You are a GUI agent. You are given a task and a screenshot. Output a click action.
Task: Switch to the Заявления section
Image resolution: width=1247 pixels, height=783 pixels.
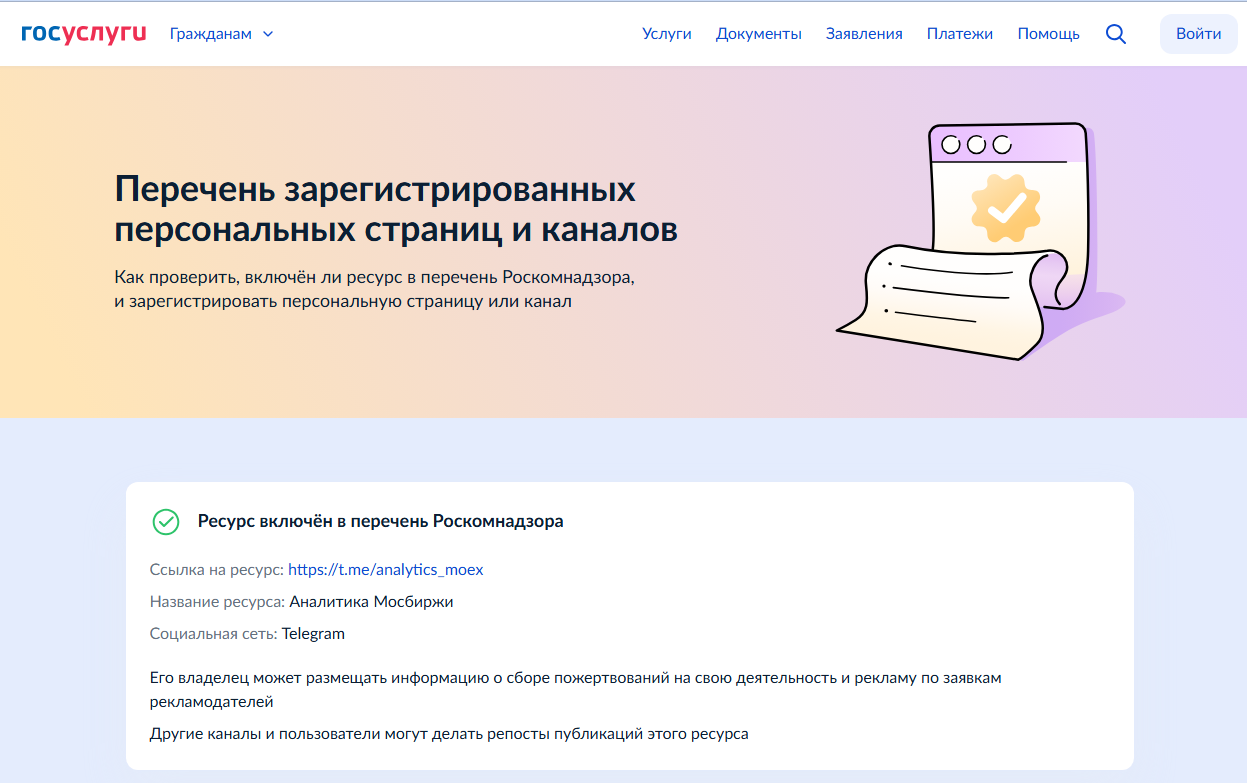click(864, 33)
